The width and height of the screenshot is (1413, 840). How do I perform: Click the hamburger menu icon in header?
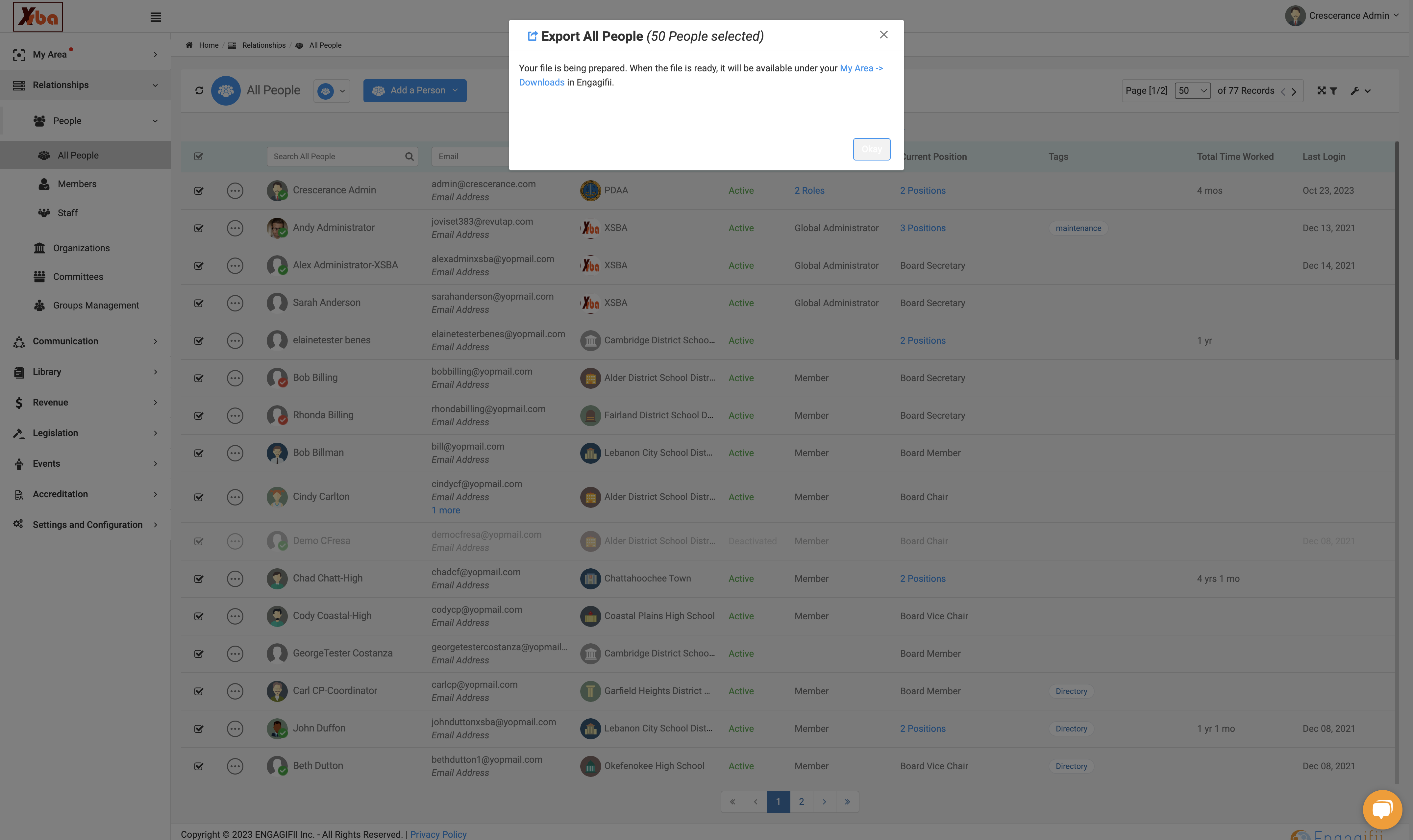(x=156, y=17)
